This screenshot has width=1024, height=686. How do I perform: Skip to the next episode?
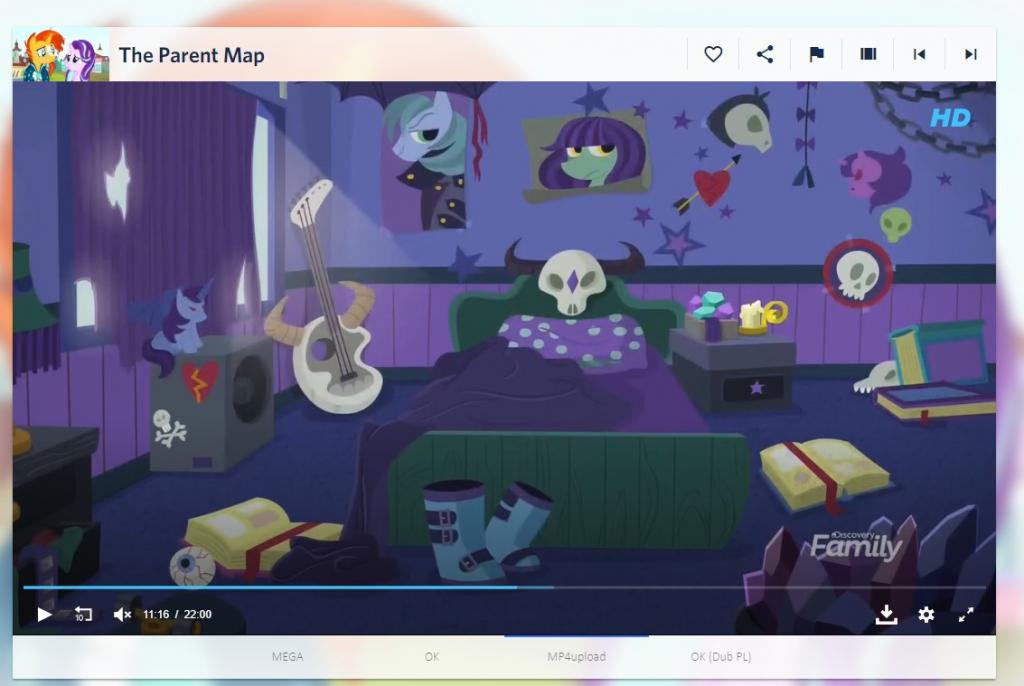coord(970,54)
